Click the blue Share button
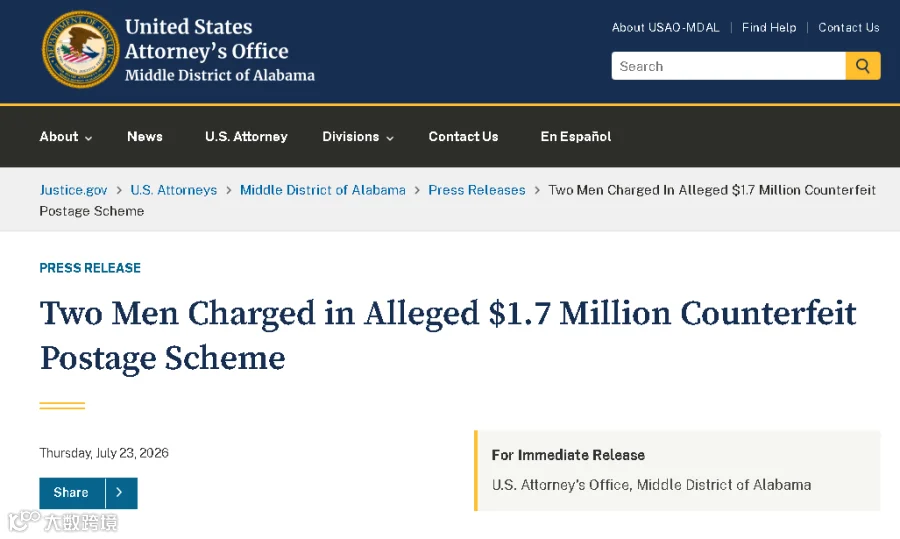Viewport: 900px width, 539px height. pos(72,493)
